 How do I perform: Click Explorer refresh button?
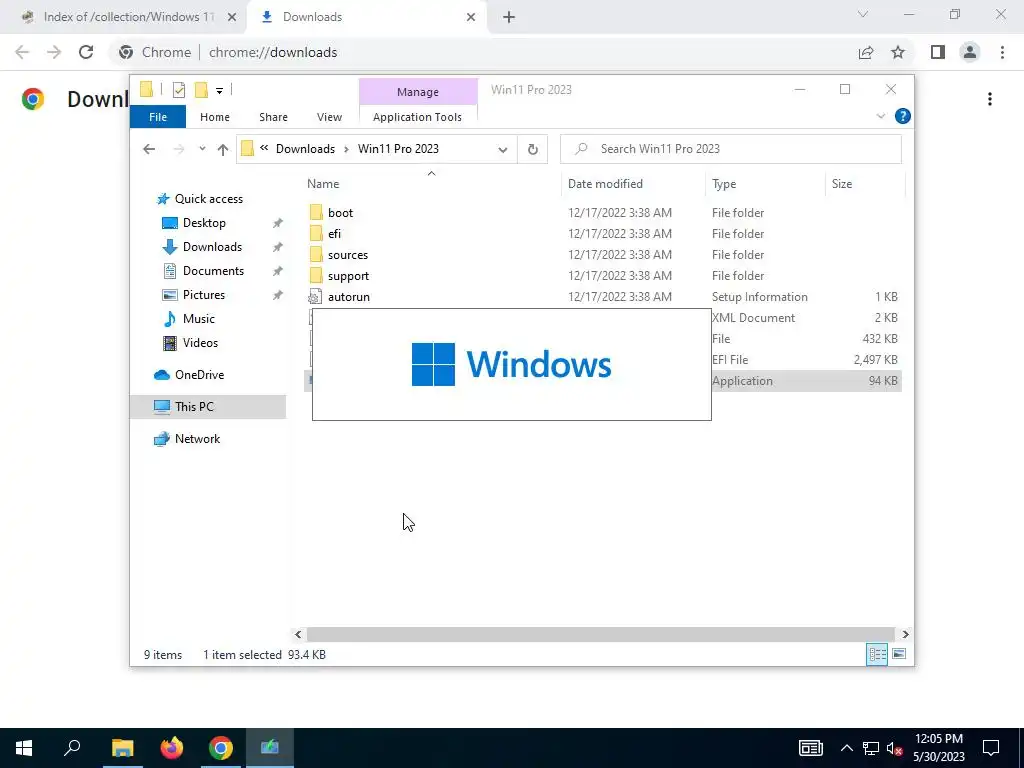pyautogui.click(x=533, y=149)
